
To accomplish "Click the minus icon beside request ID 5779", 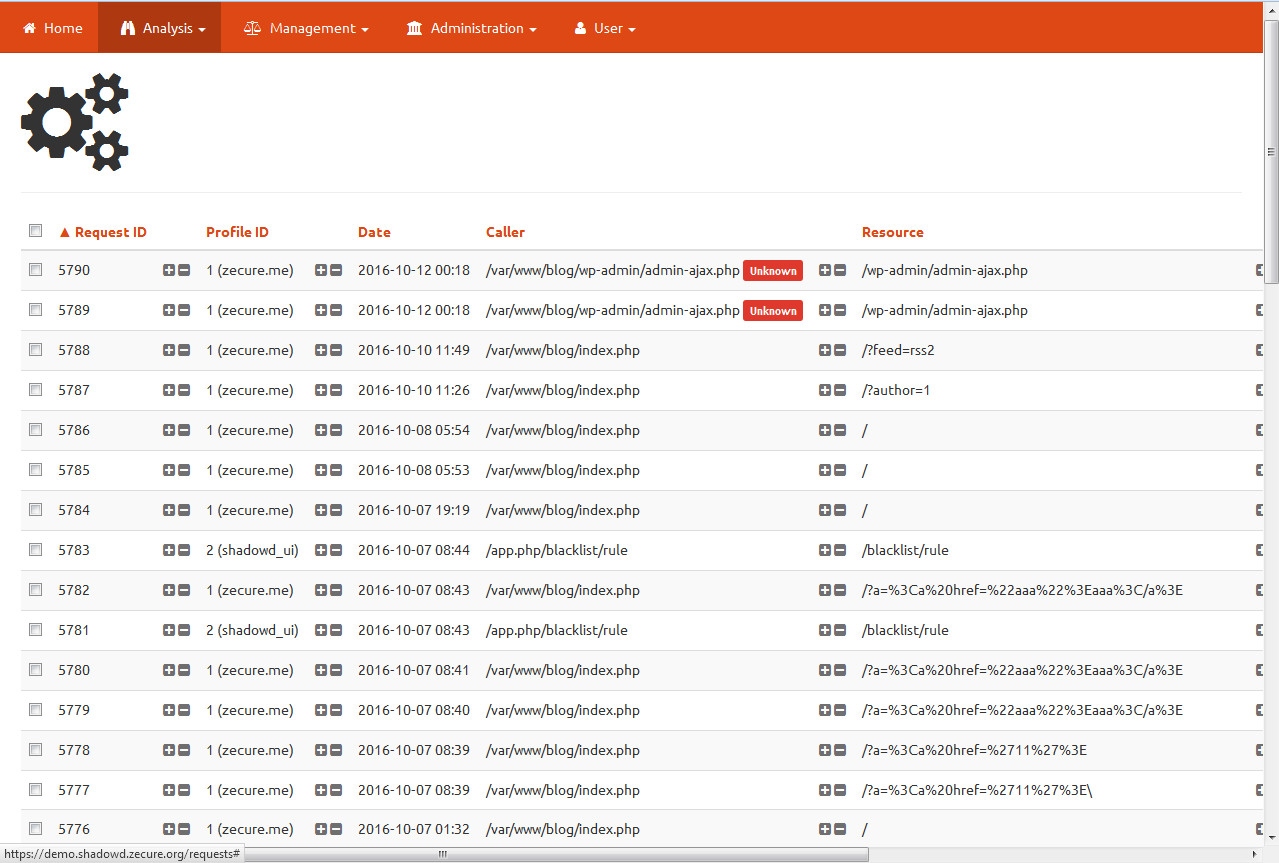I will (x=184, y=710).
